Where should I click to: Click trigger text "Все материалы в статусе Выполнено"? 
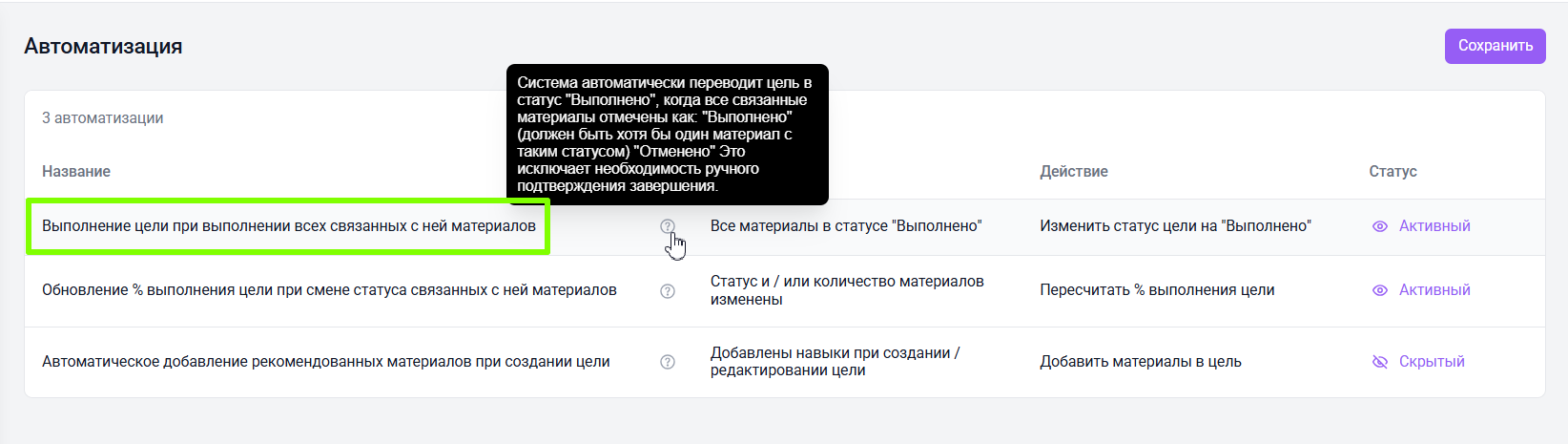(845, 226)
